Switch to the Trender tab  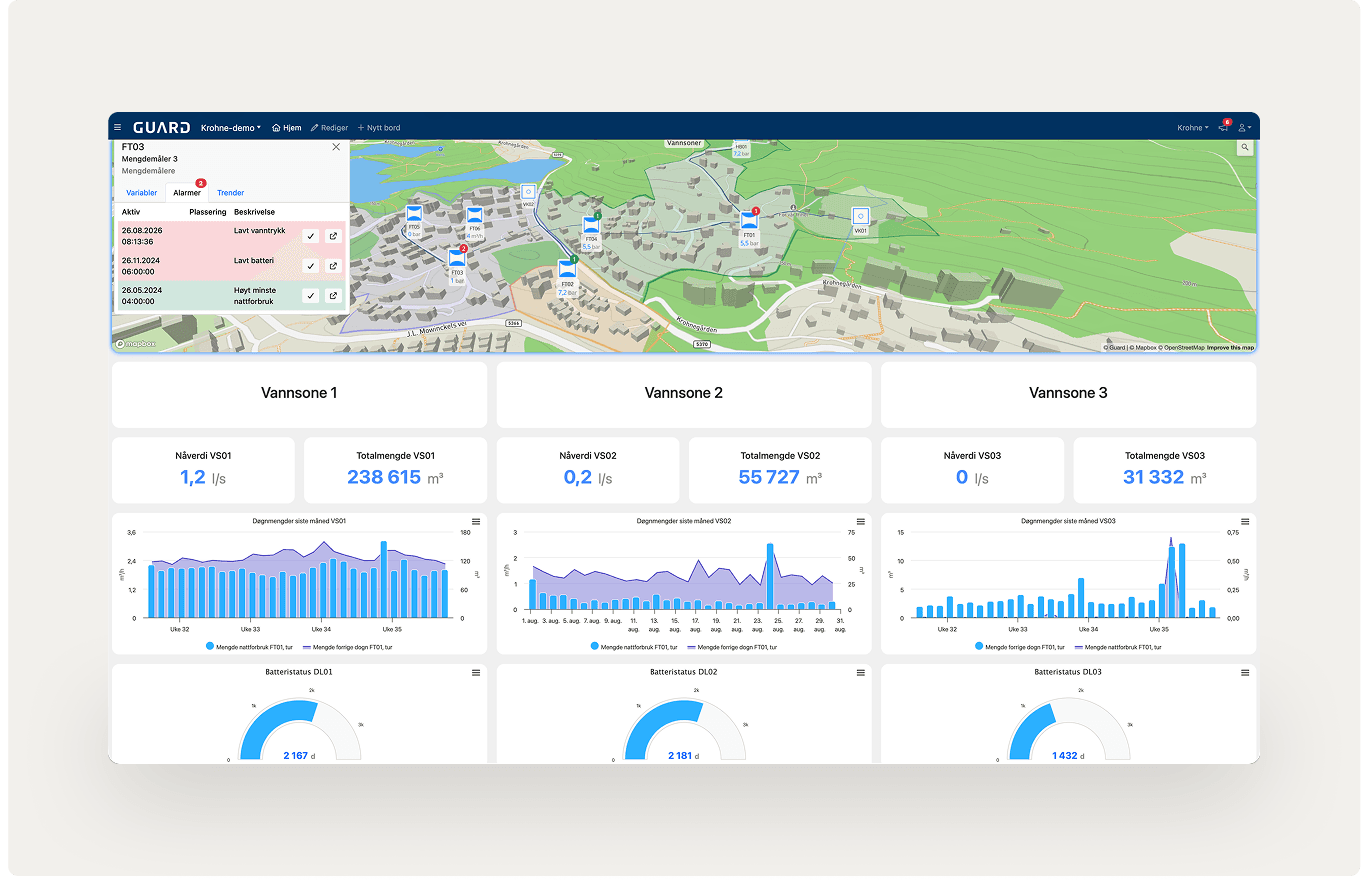pyautogui.click(x=231, y=193)
